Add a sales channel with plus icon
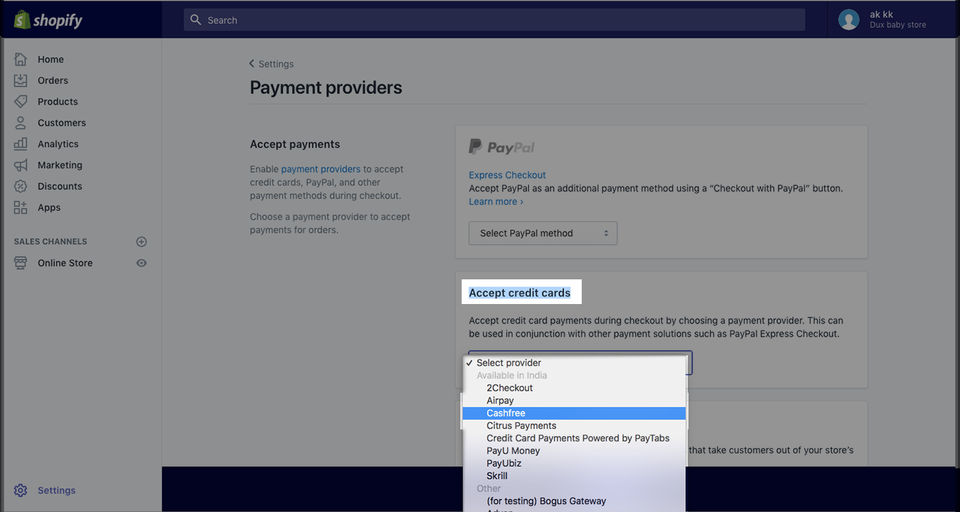 click(x=141, y=241)
